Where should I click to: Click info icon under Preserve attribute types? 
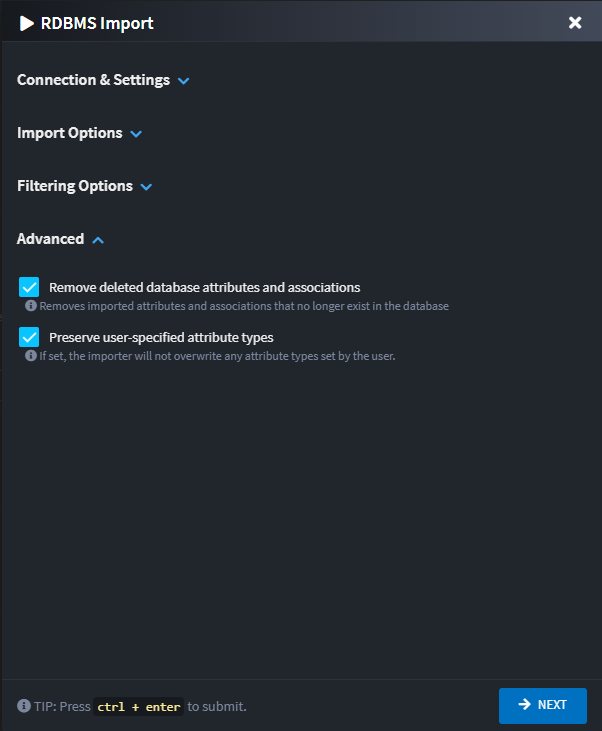(x=31, y=356)
